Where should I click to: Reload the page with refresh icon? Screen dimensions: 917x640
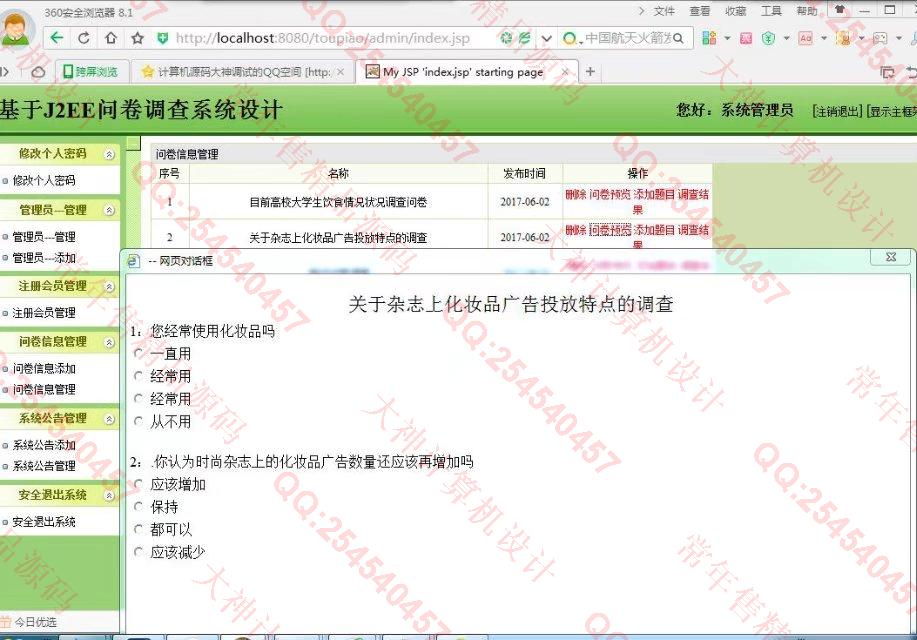pos(84,38)
